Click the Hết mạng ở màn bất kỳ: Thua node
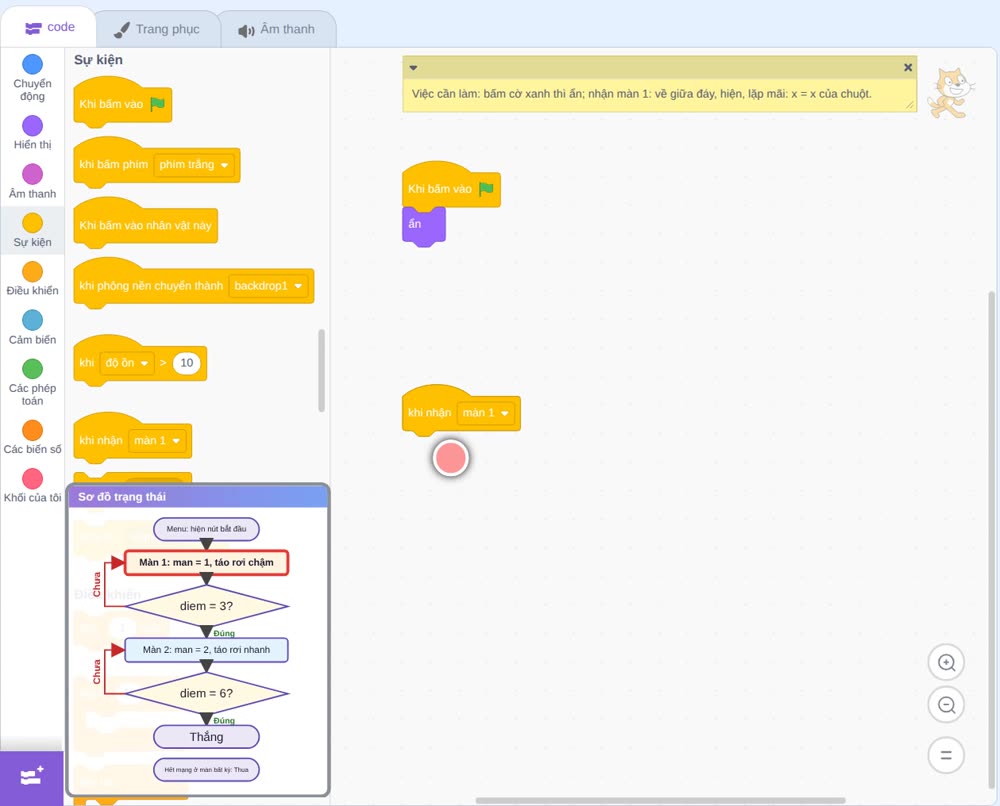 coord(206,770)
